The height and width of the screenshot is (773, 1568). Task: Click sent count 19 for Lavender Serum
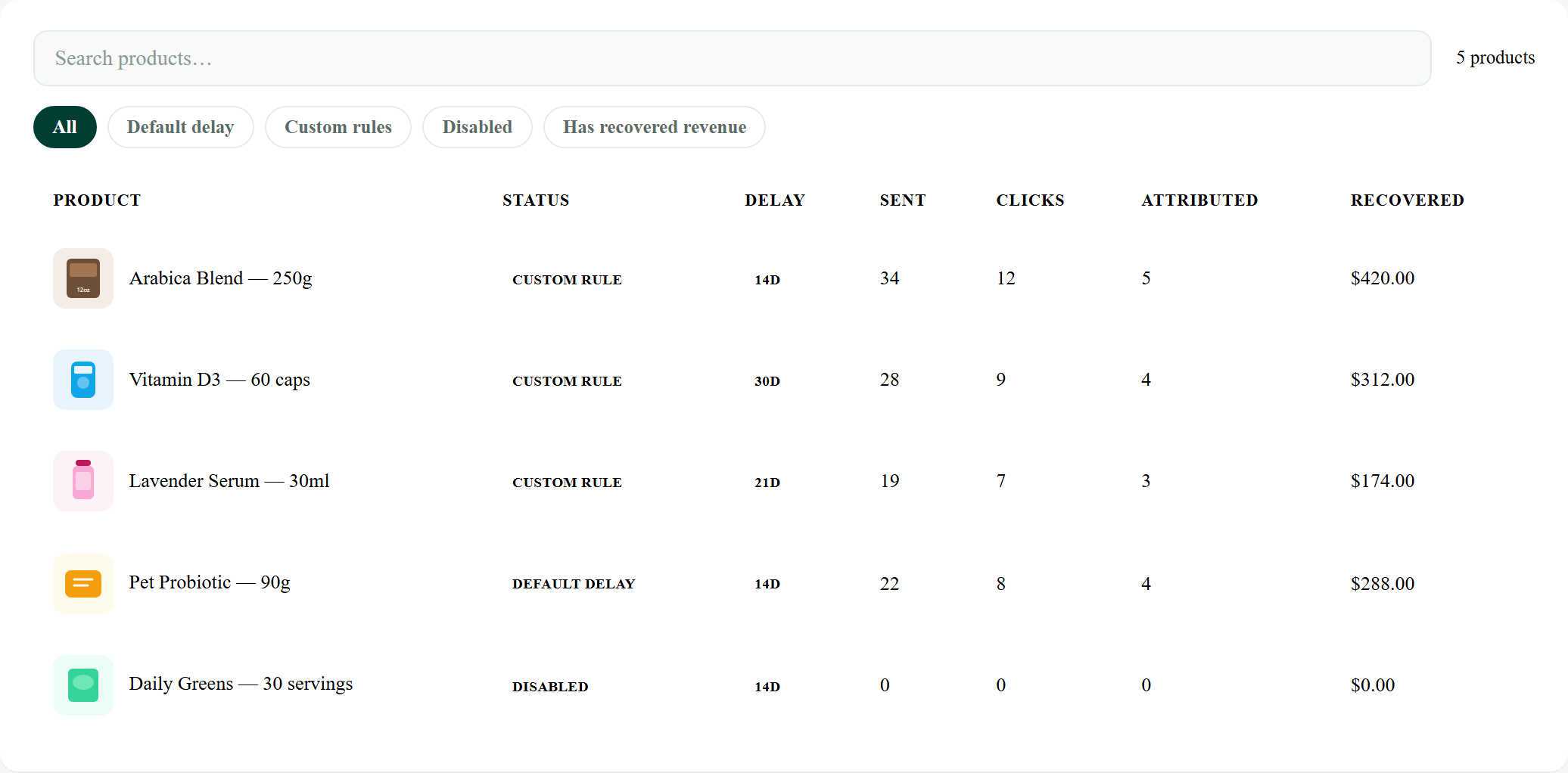[x=890, y=481]
